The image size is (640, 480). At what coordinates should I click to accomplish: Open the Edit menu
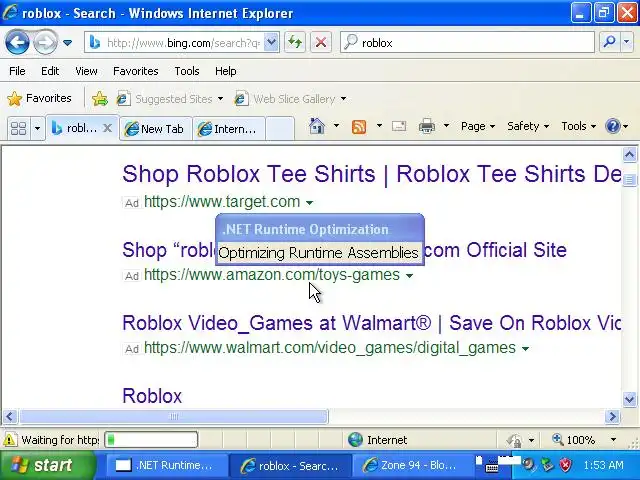pos(50,71)
